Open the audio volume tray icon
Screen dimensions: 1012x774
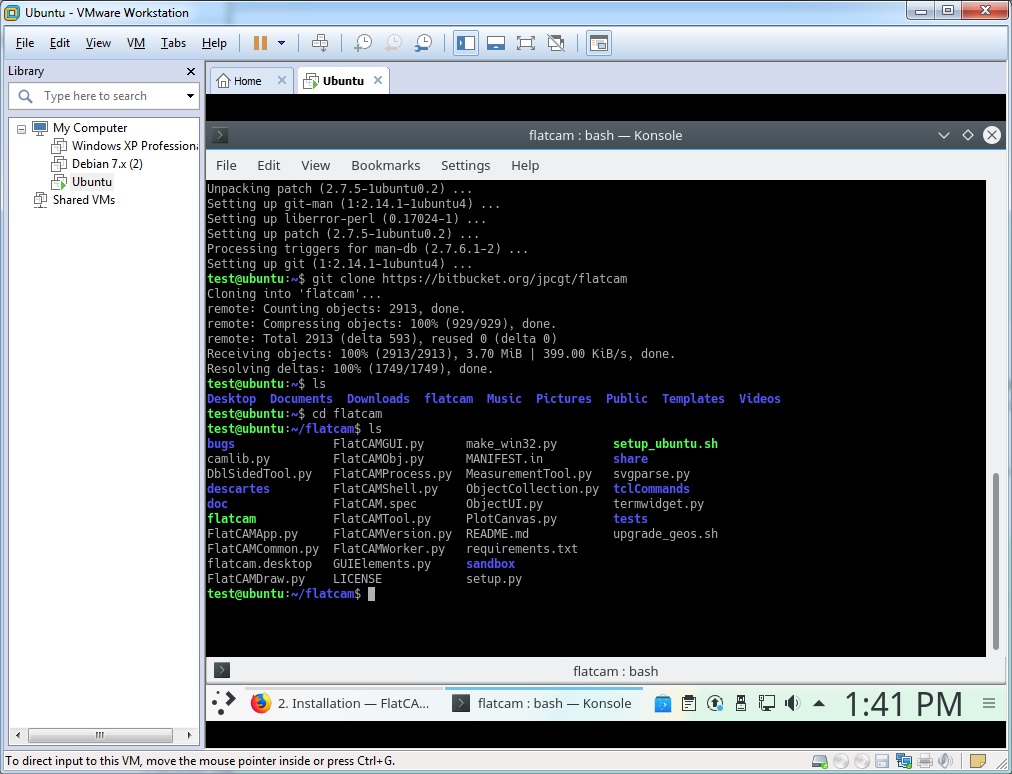click(793, 704)
